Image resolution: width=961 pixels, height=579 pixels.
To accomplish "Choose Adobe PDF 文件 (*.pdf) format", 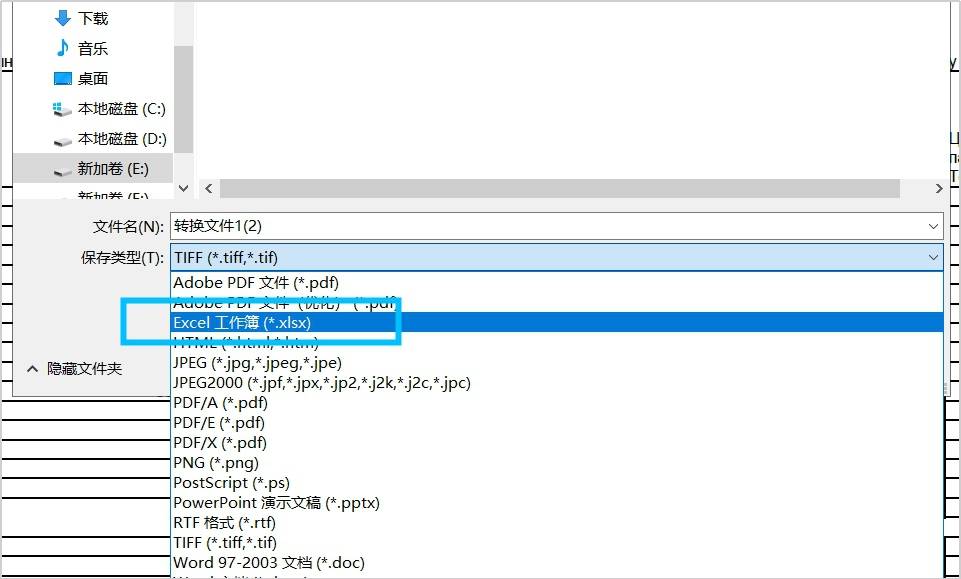I will [x=556, y=282].
